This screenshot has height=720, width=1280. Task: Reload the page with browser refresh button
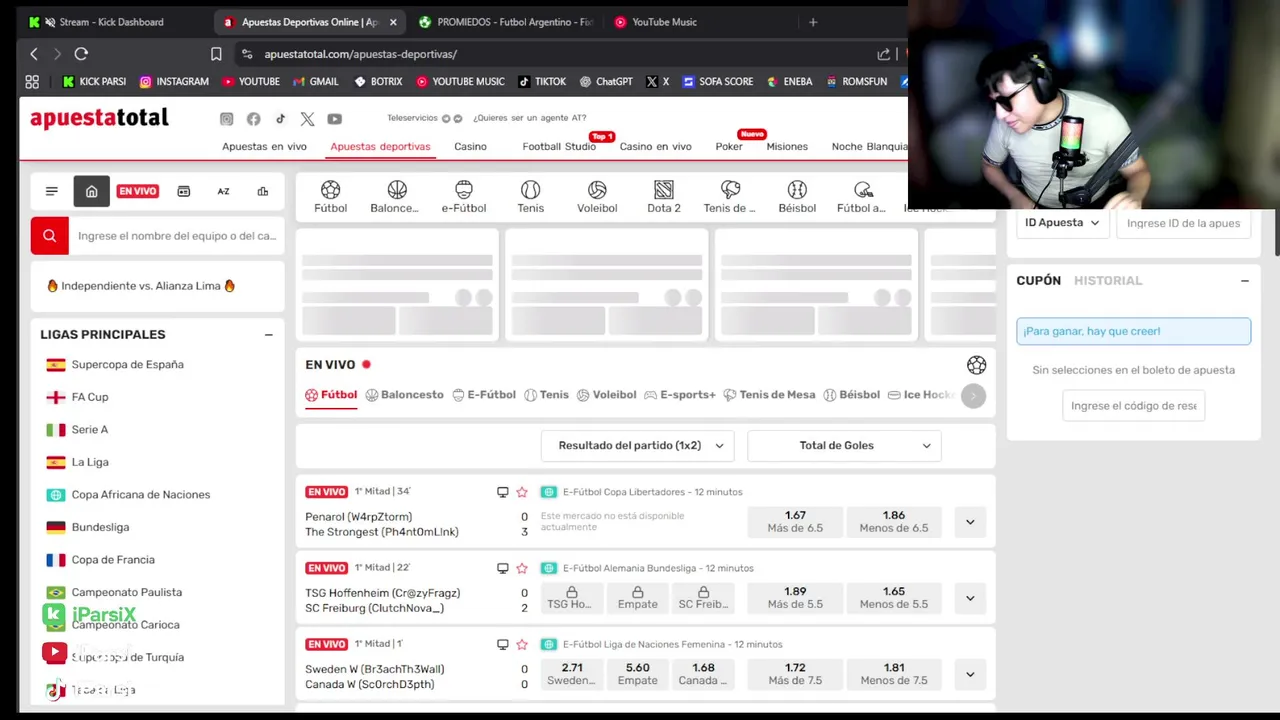pos(81,54)
